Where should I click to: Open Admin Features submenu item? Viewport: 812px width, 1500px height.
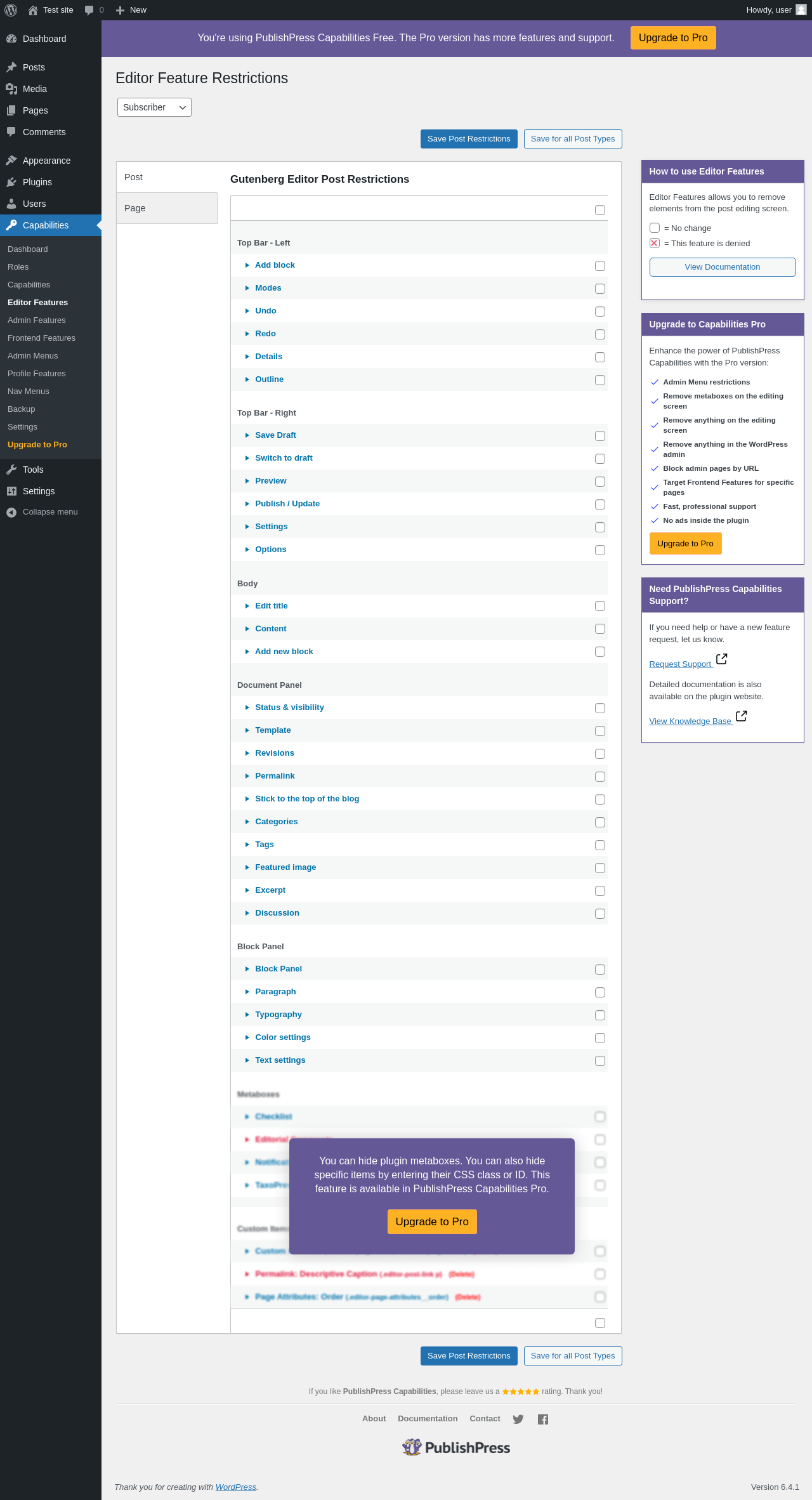(x=37, y=320)
